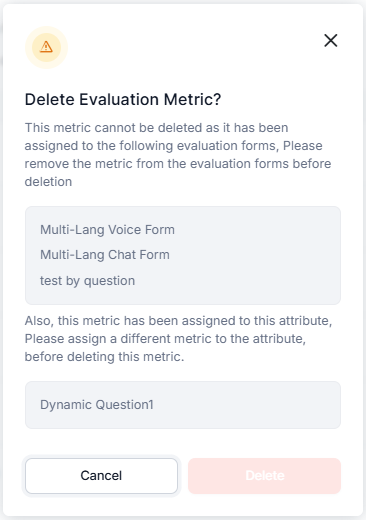Click the orange warning triangle icon
366x520 pixels.
[46, 47]
